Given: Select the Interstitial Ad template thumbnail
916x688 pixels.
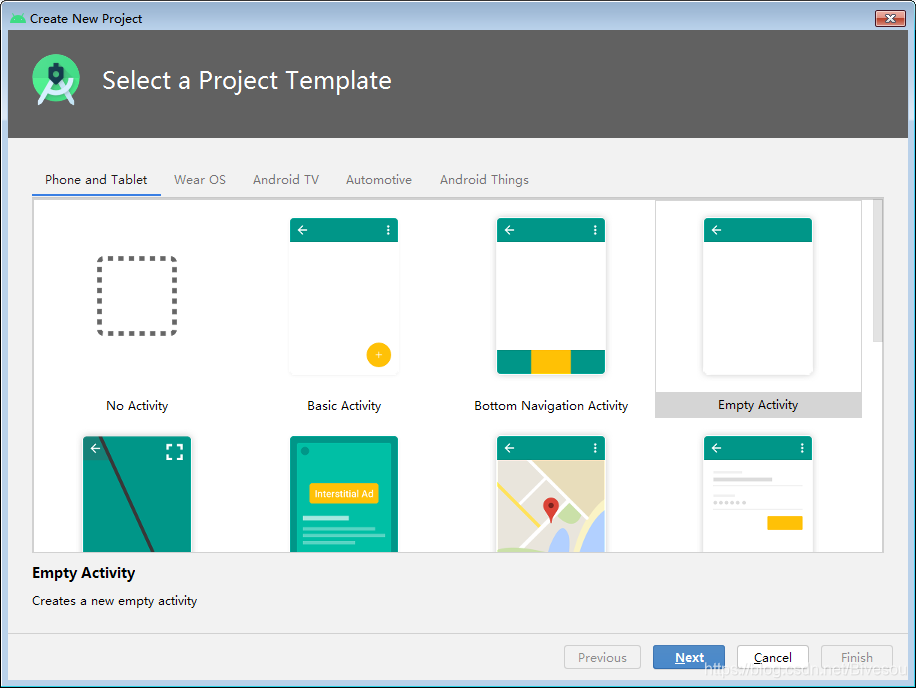Looking at the screenshot, I should [x=344, y=494].
